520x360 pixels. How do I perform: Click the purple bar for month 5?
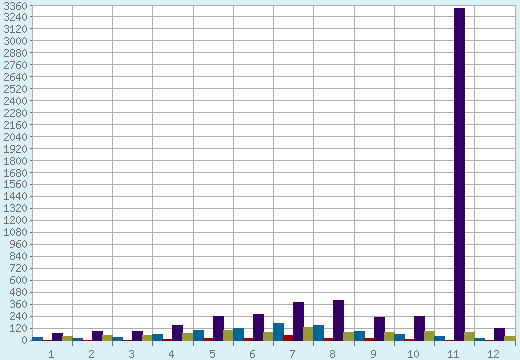218,328
